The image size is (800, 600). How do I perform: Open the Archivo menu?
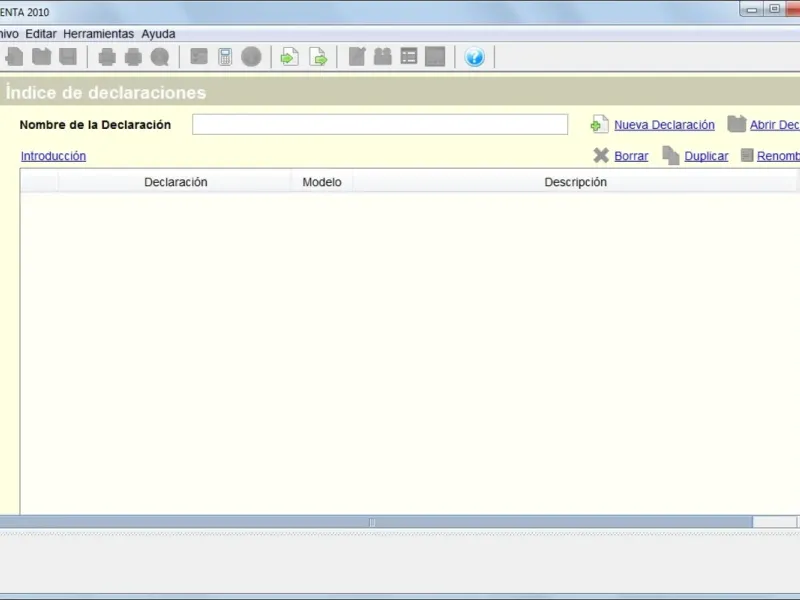pos(9,34)
